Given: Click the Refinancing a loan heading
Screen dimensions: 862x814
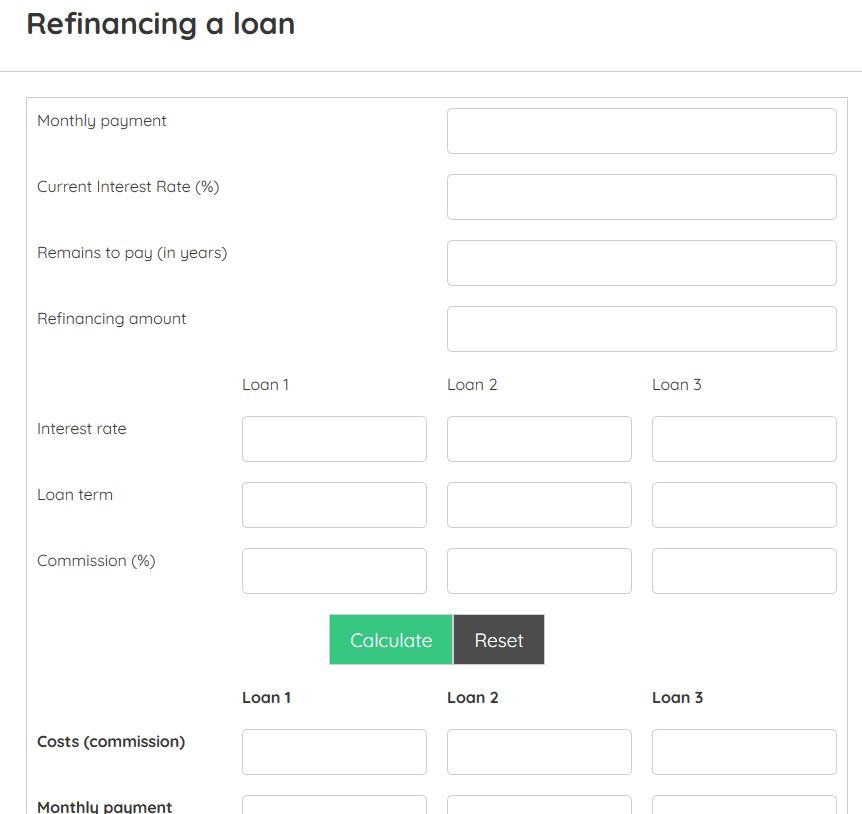Looking at the screenshot, I should [x=161, y=24].
